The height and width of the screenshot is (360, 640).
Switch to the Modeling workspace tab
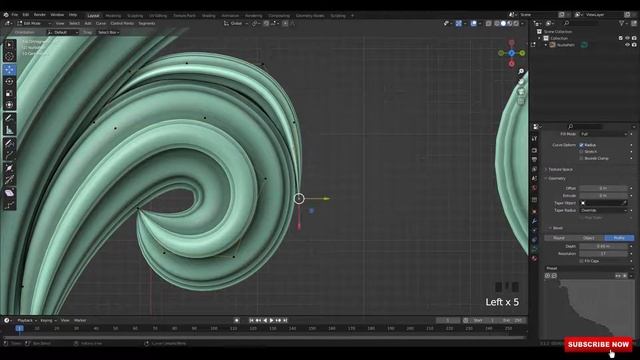tap(113, 16)
